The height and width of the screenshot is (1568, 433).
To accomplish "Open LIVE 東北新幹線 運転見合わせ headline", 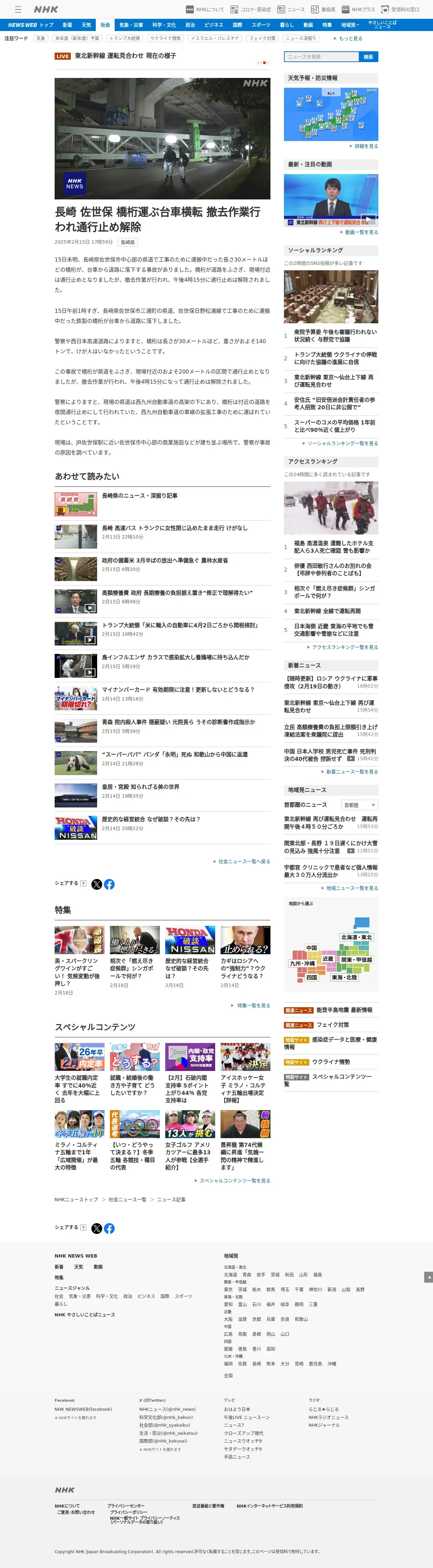I will 125,55.
